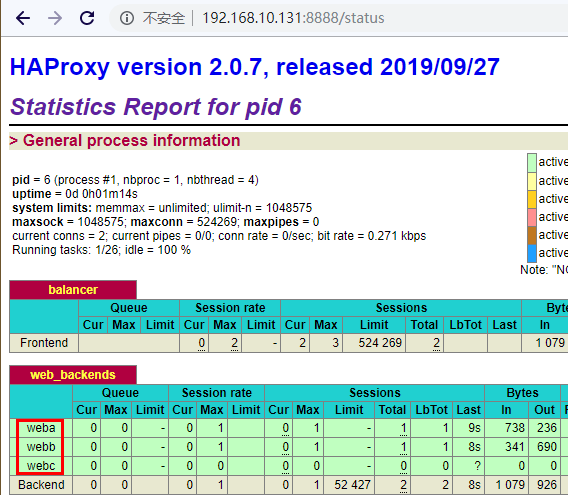Select the webc server row name
This screenshot has height=495, width=568.
(41, 466)
